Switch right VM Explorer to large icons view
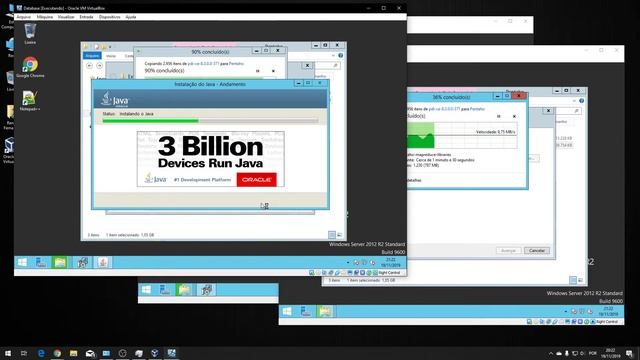Image resolution: width=640 pixels, height=360 pixels. (x=580, y=280)
